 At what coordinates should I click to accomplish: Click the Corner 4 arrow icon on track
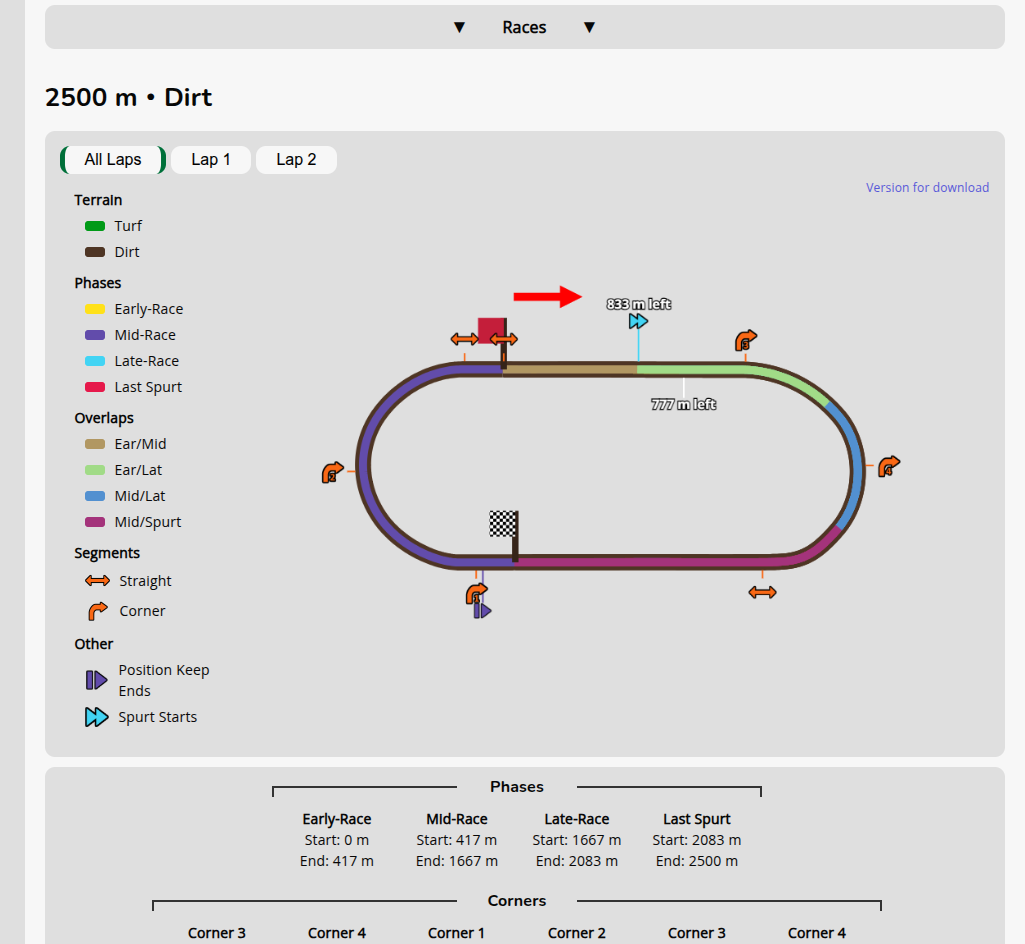coord(889,467)
